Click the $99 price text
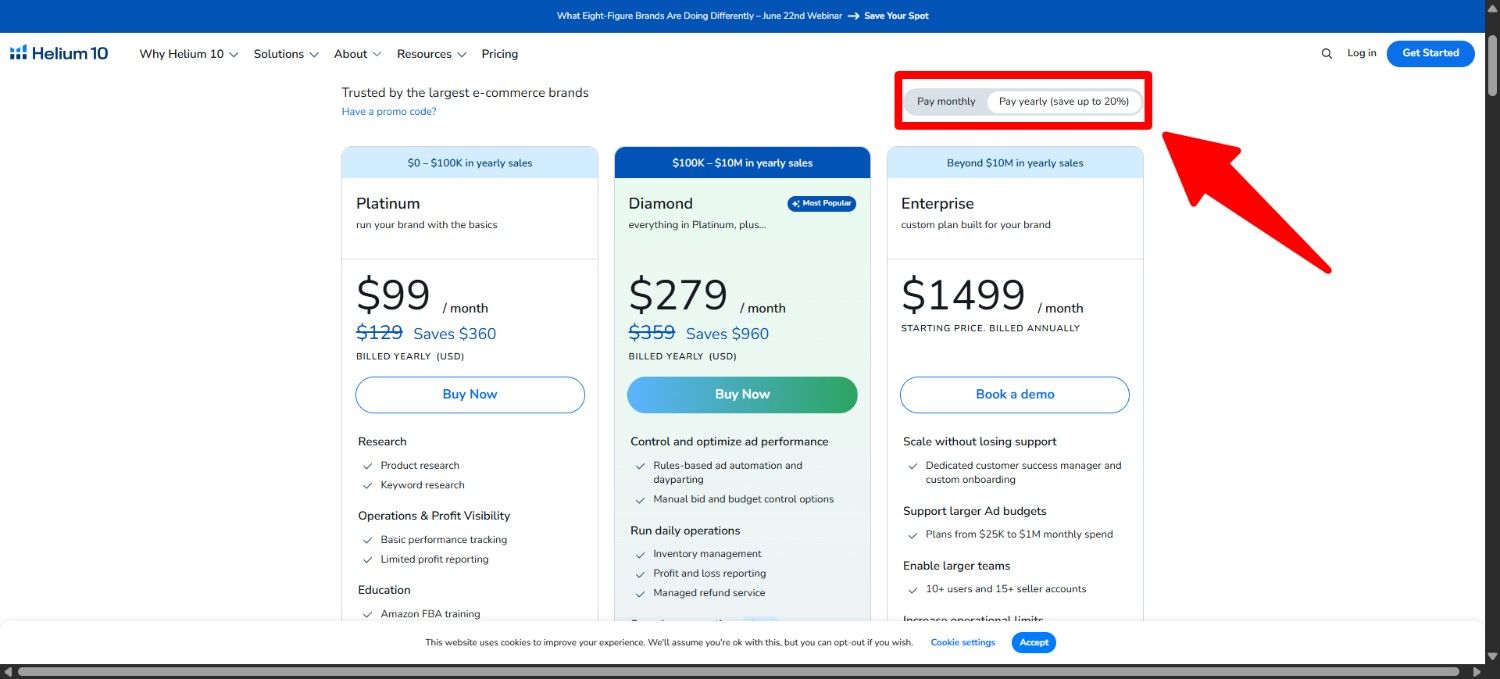1500x679 pixels. click(393, 295)
